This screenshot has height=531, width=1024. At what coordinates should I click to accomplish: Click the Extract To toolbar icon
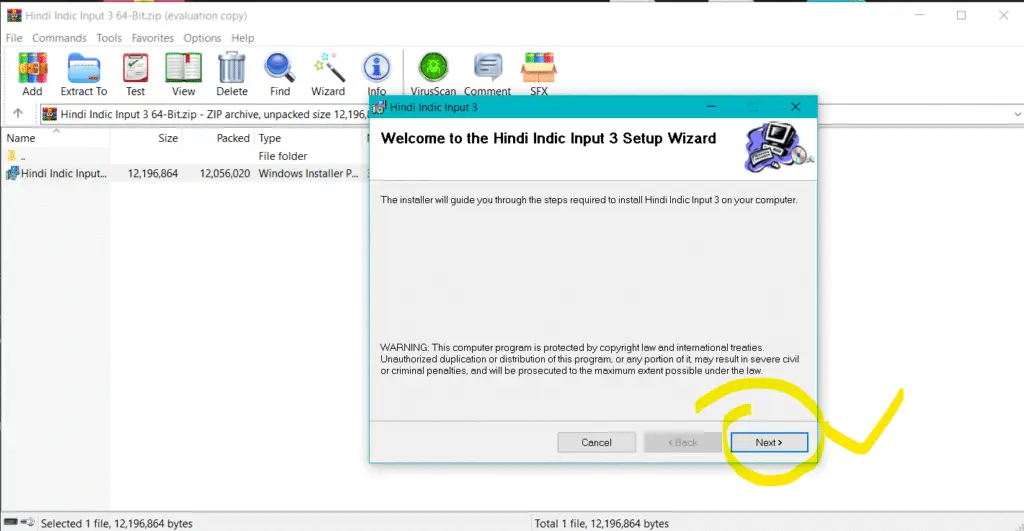tap(84, 73)
